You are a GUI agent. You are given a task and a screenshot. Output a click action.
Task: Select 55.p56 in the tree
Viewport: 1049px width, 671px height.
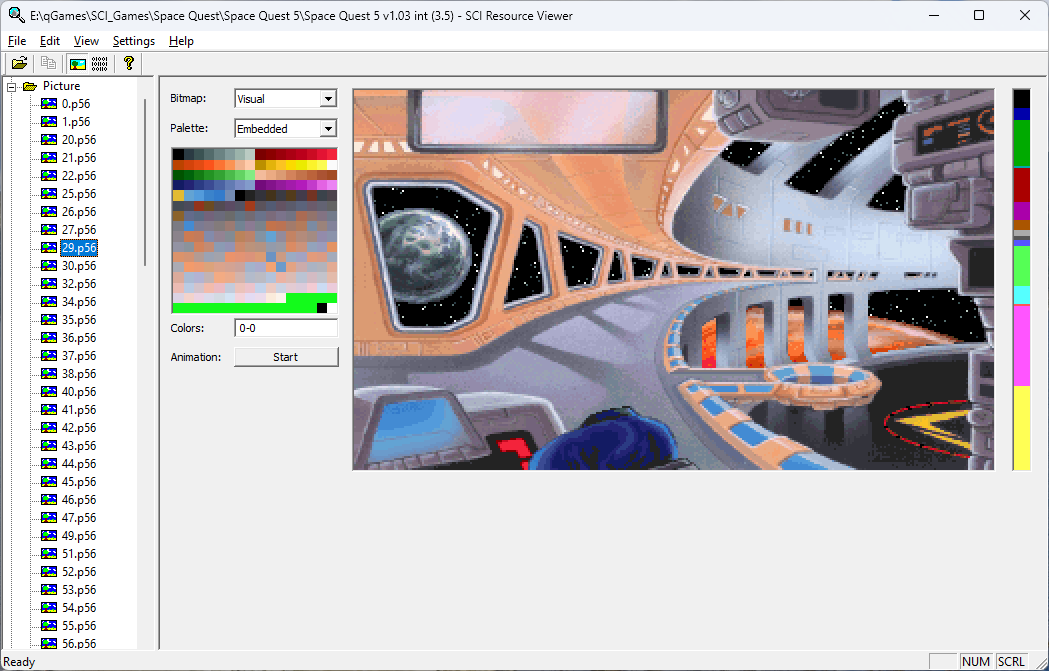[x=79, y=626]
